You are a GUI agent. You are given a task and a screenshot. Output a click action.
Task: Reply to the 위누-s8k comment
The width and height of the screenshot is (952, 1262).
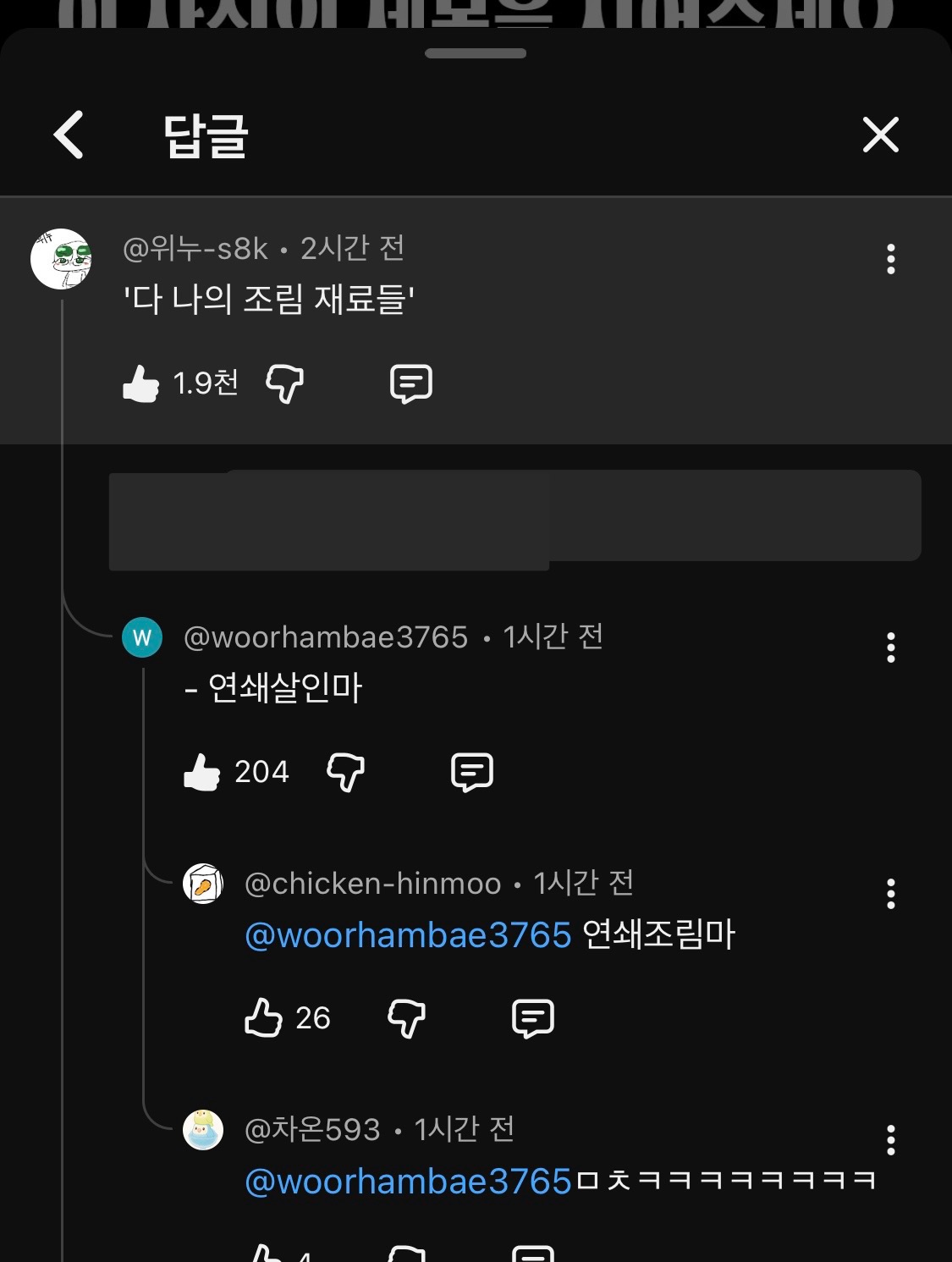(x=411, y=383)
